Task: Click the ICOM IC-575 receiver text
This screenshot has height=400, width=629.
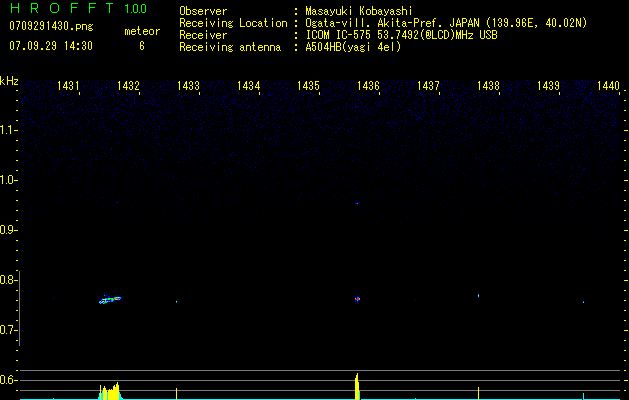Action: tap(401, 35)
